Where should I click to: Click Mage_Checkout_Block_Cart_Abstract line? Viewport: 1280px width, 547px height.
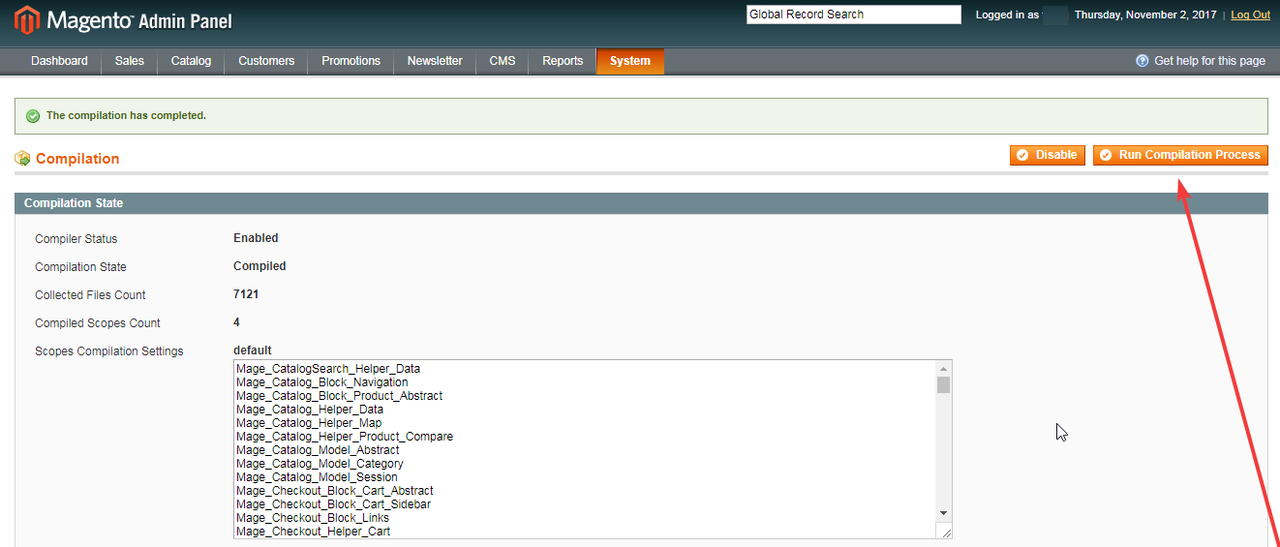pyautogui.click(x=335, y=491)
